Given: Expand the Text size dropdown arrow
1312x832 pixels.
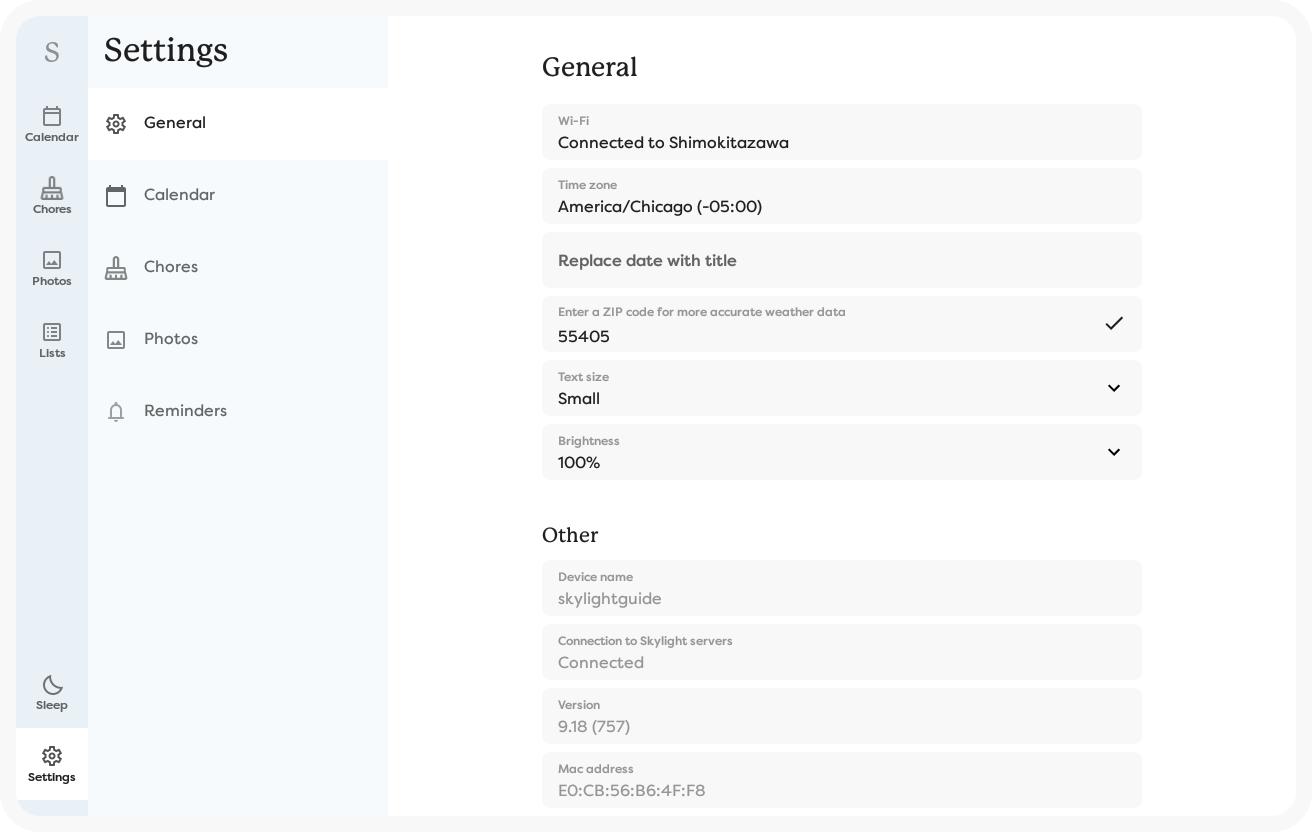Looking at the screenshot, I should coord(1113,388).
